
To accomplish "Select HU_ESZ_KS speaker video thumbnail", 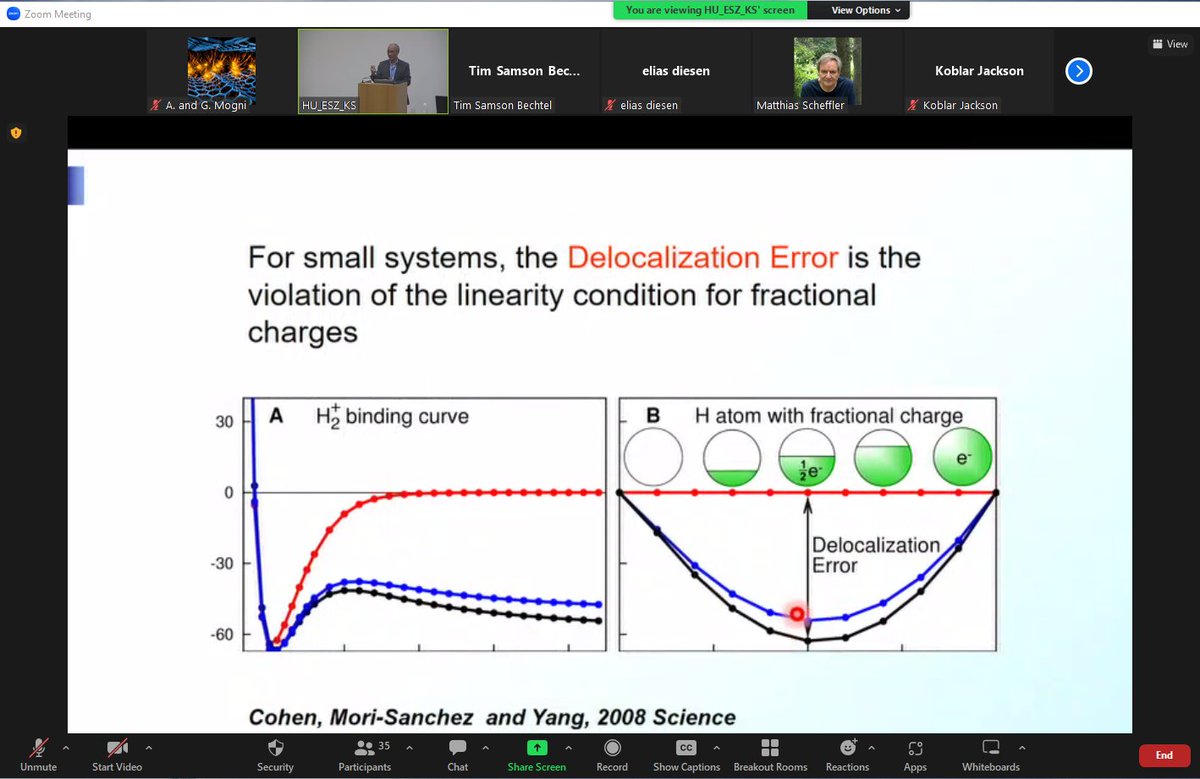I will 373,71.
